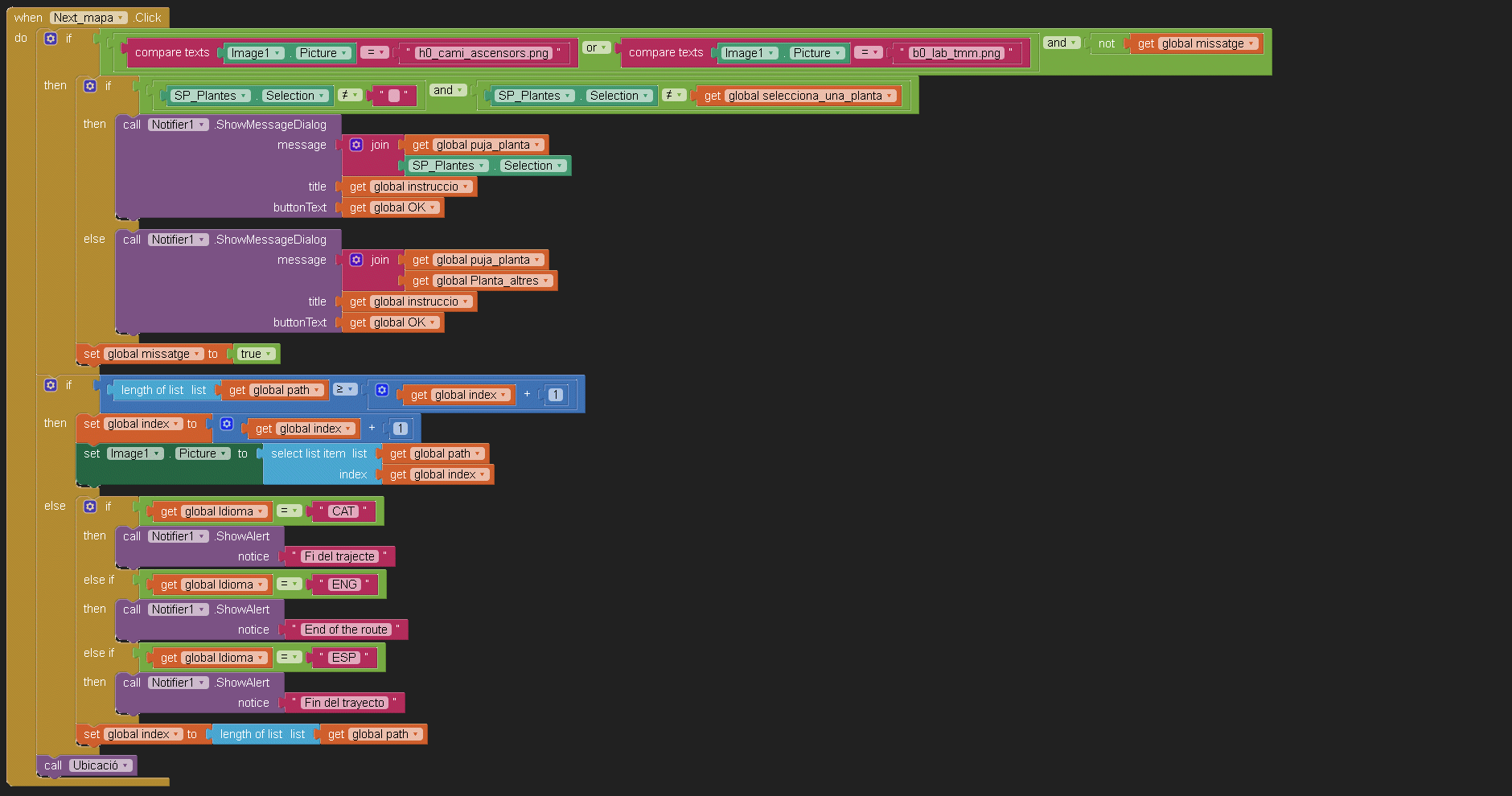Image resolution: width=1512 pixels, height=796 pixels.
Task: Click gear of the length of list if block
Action: [51, 385]
